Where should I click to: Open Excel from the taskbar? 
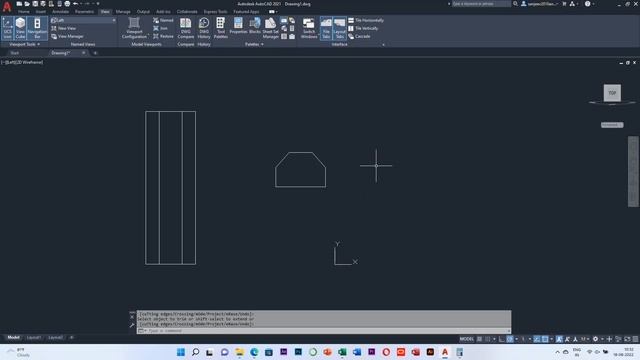pos(342,352)
